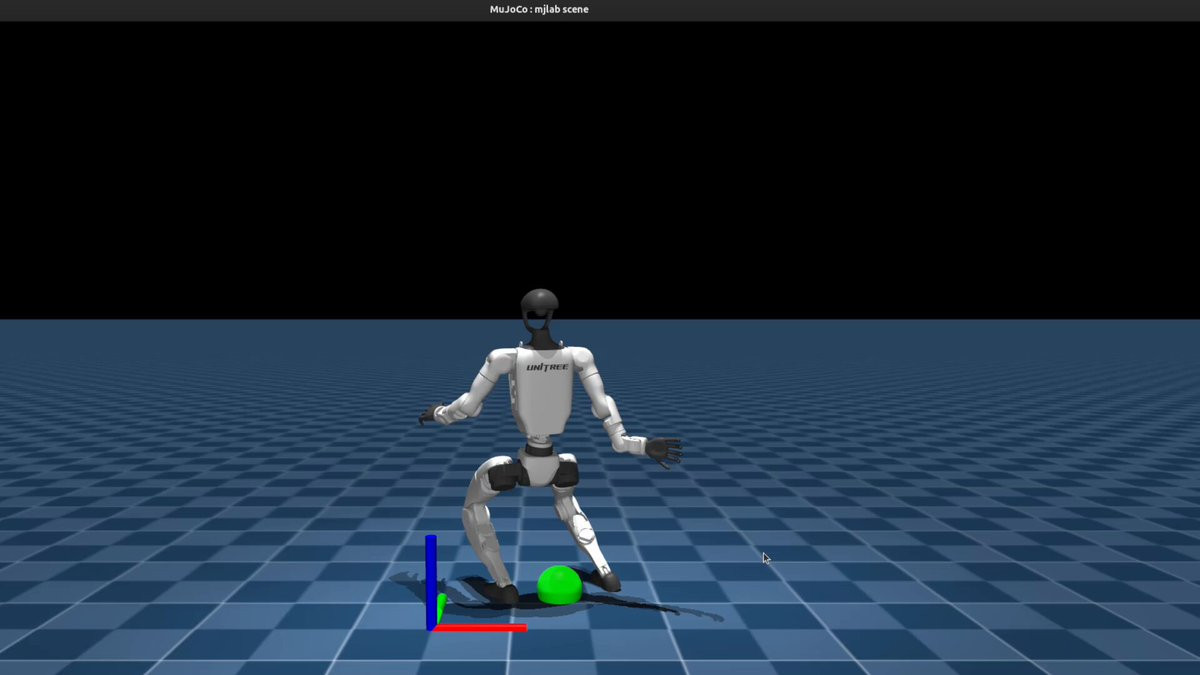Click the red X axis bar on the floor

click(x=480, y=628)
